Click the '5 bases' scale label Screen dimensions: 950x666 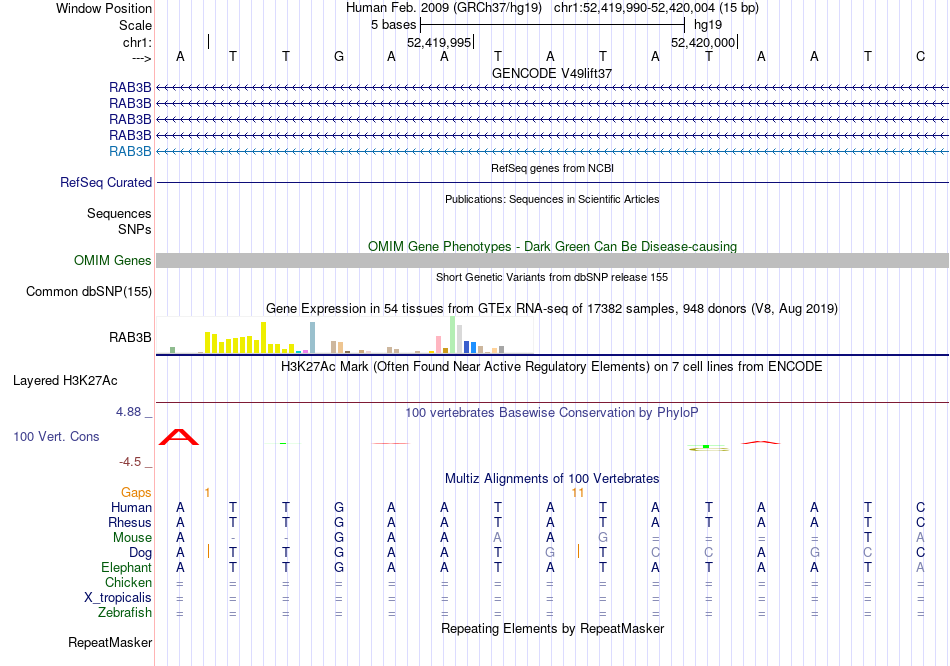tap(393, 25)
